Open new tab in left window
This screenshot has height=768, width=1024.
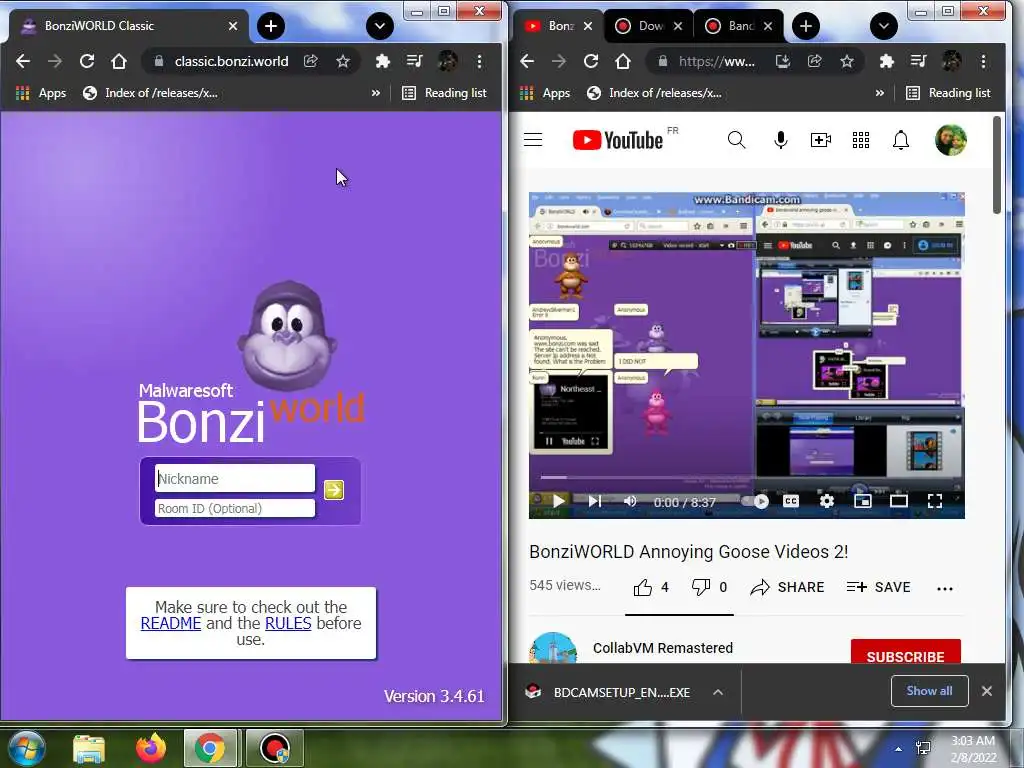(271, 26)
